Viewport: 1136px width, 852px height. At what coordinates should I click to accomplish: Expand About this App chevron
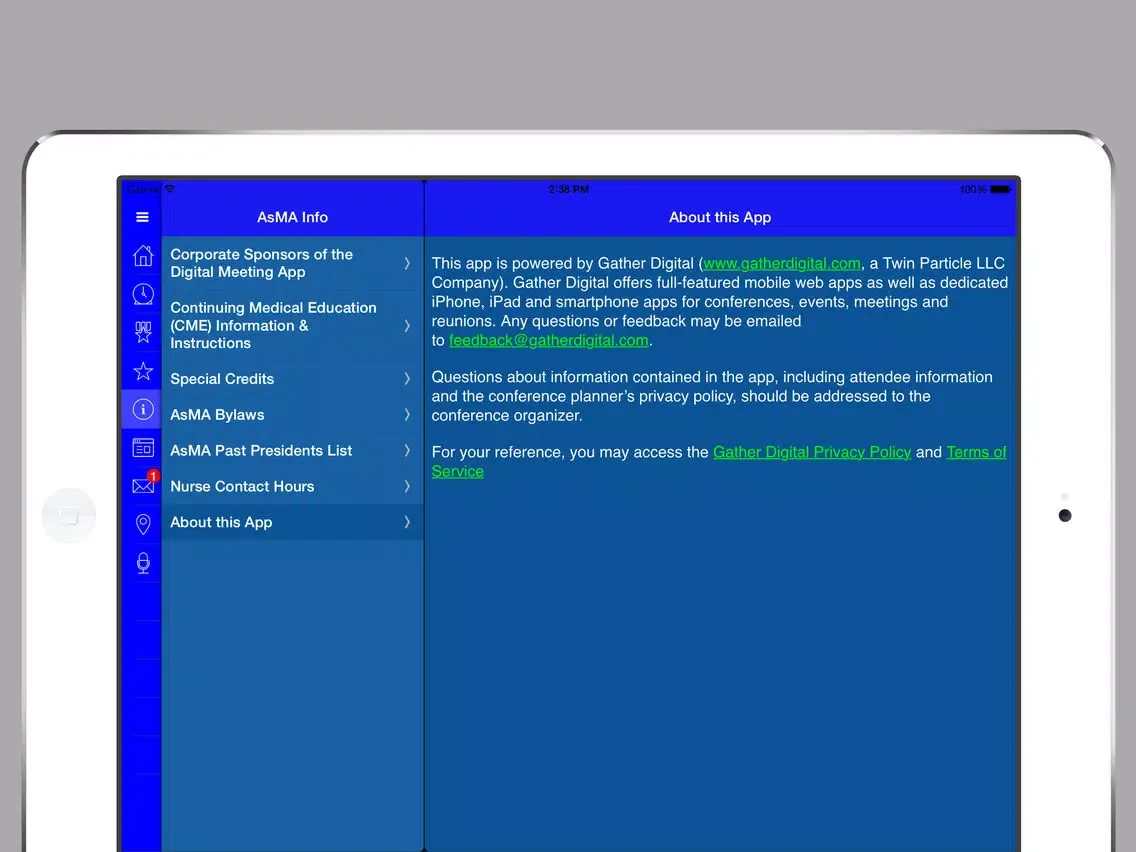coord(407,522)
